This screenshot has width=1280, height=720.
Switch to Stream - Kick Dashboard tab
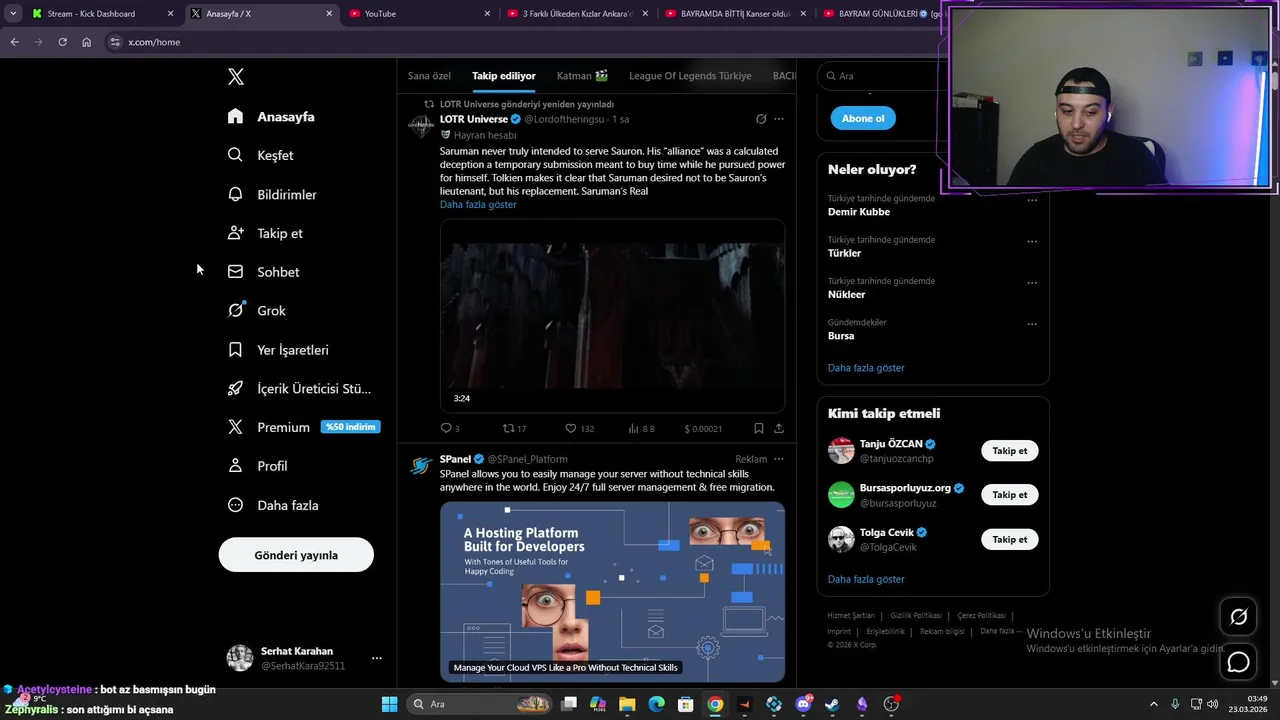click(x=104, y=14)
